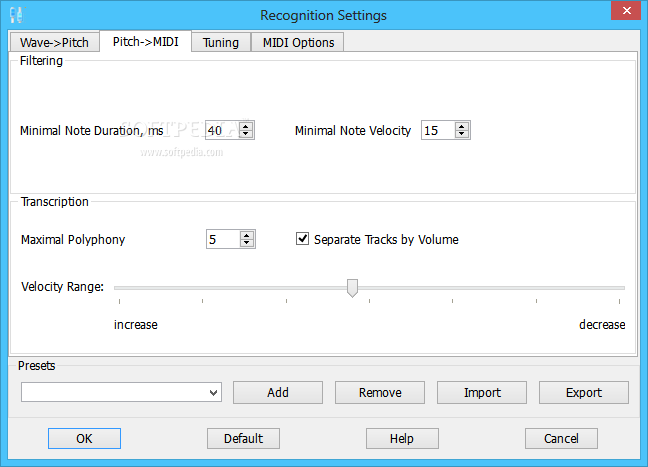Increase Maximal Polyphony with up arrow
This screenshot has width=648, height=467.
(x=247, y=235)
